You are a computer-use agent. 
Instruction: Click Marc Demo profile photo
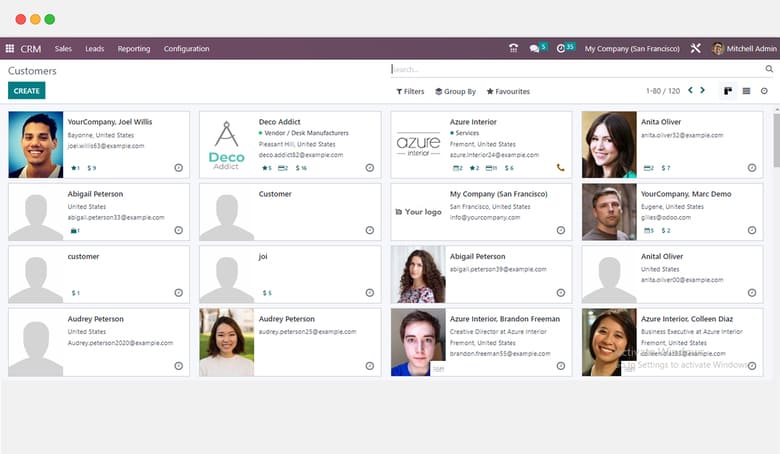[x=609, y=212]
